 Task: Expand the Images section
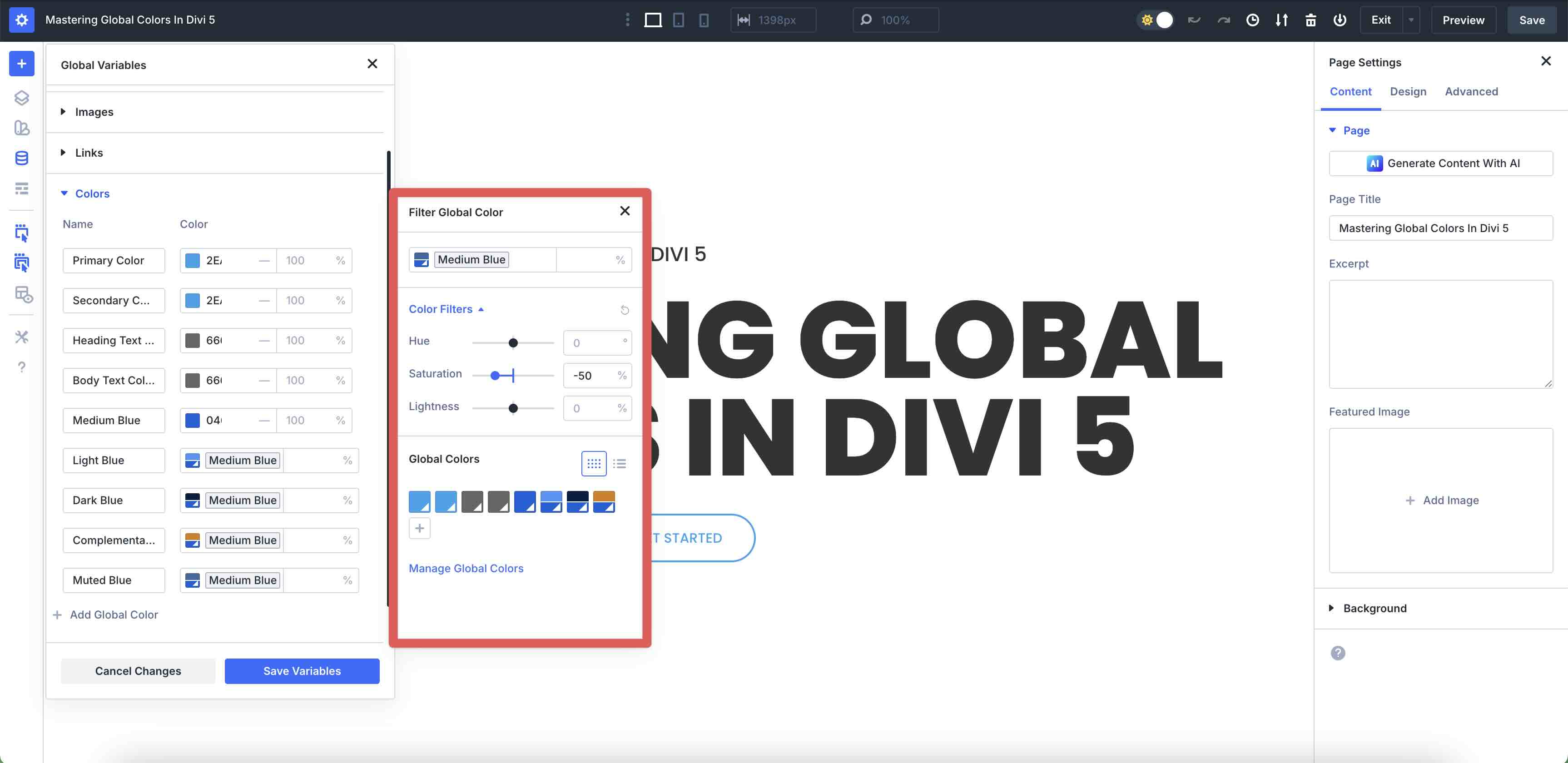coord(94,112)
